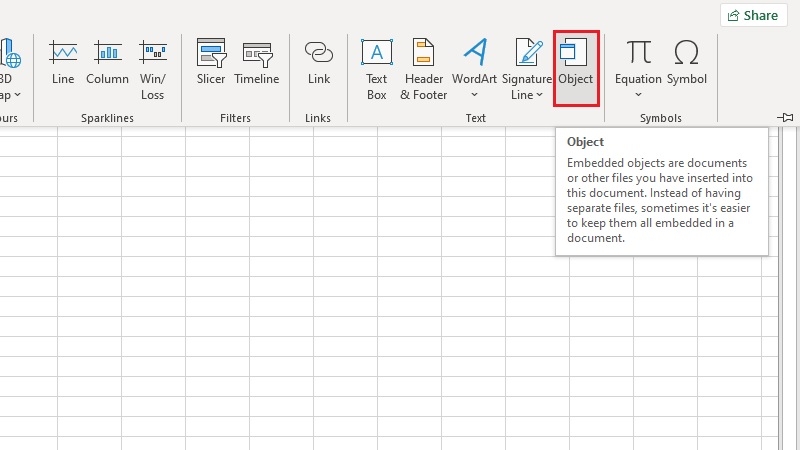Expand the WordArt styles dropdown
This screenshot has height=450, width=800.
point(474,95)
